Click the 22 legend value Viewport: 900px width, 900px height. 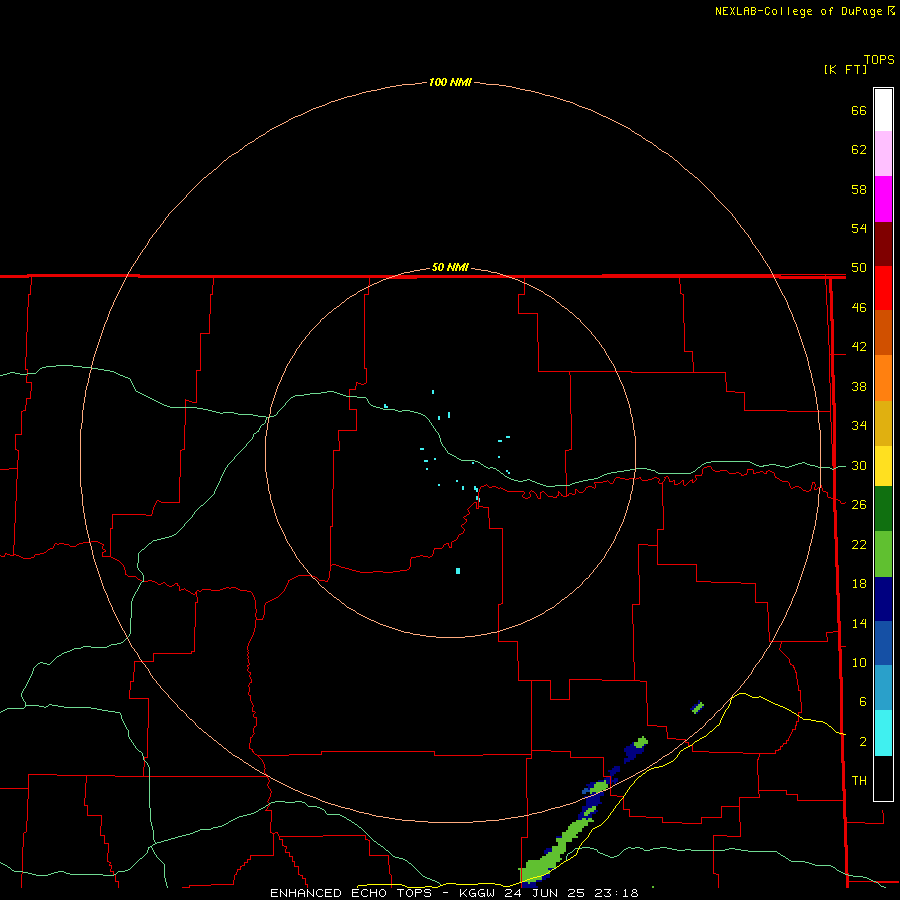(x=859, y=544)
